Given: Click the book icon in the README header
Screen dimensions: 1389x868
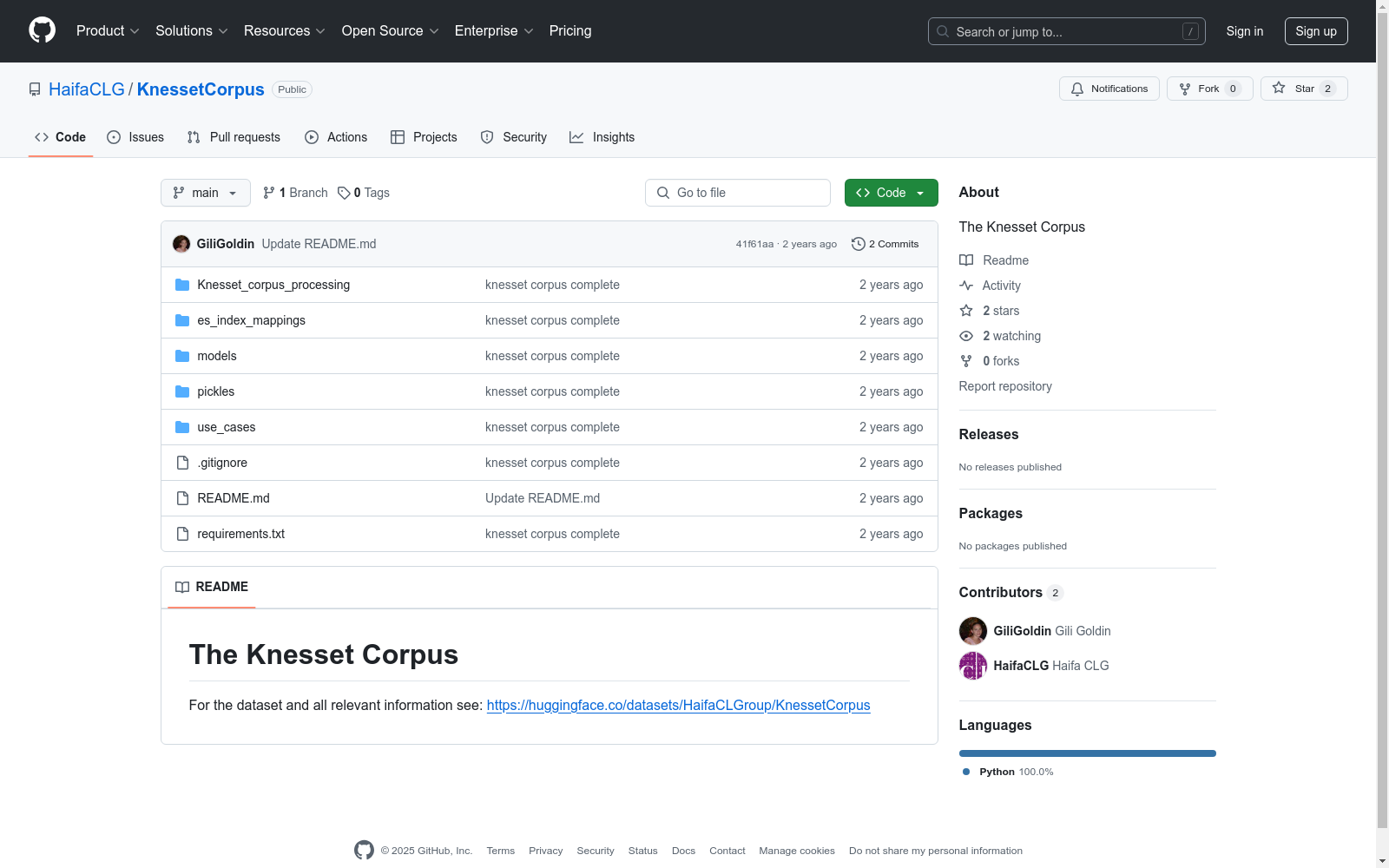Looking at the screenshot, I should (182, 587).
